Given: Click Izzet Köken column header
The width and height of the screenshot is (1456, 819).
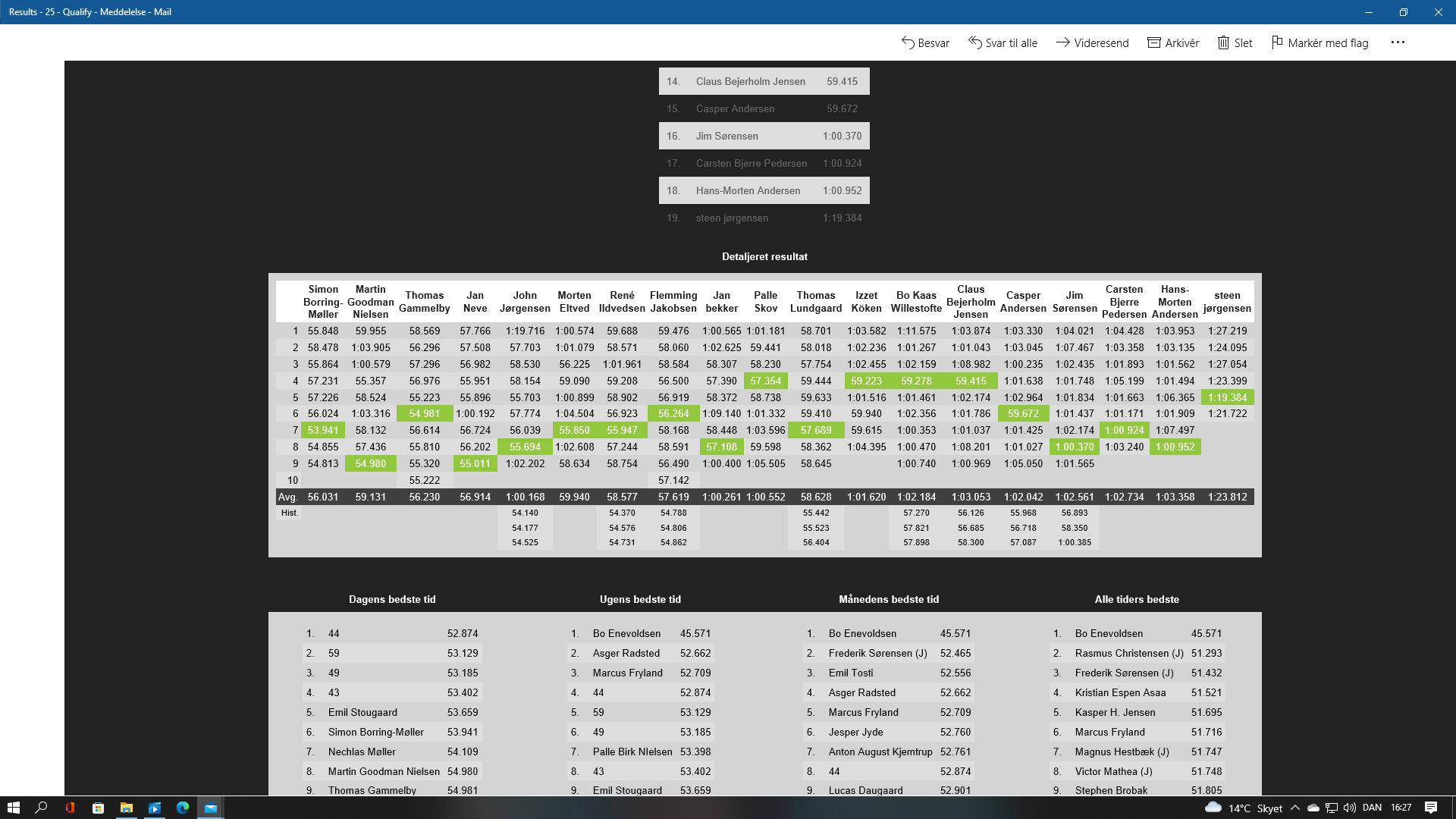Looking at the screenshot, I should (867, 302).
